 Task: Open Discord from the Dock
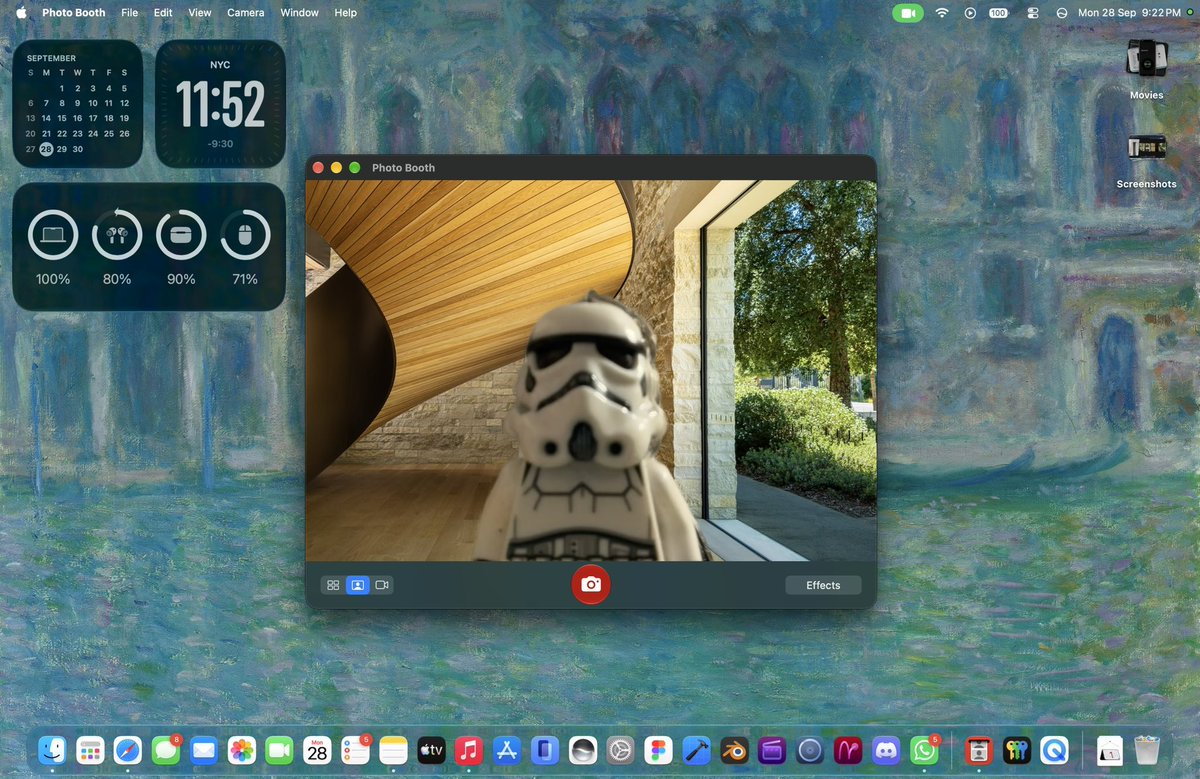click(885, 750)
